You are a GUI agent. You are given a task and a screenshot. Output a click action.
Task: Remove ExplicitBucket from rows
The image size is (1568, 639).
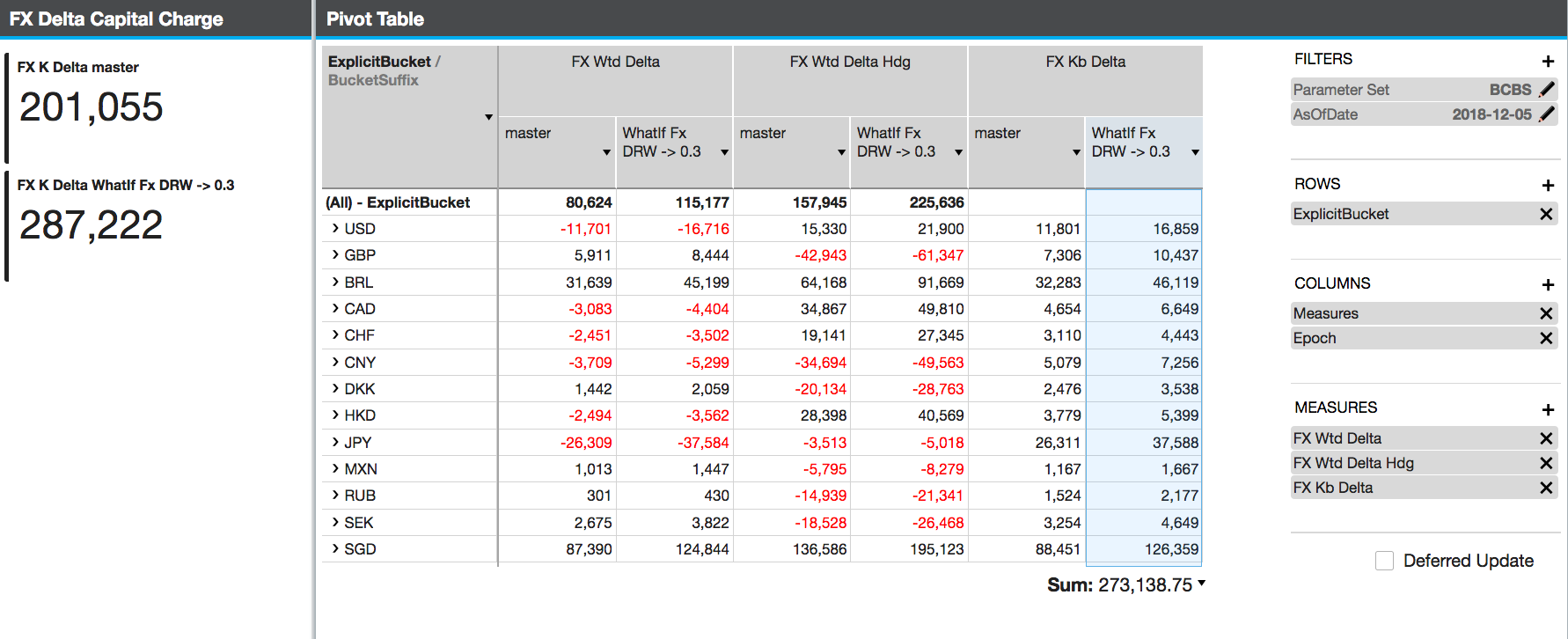point(1546,214)
